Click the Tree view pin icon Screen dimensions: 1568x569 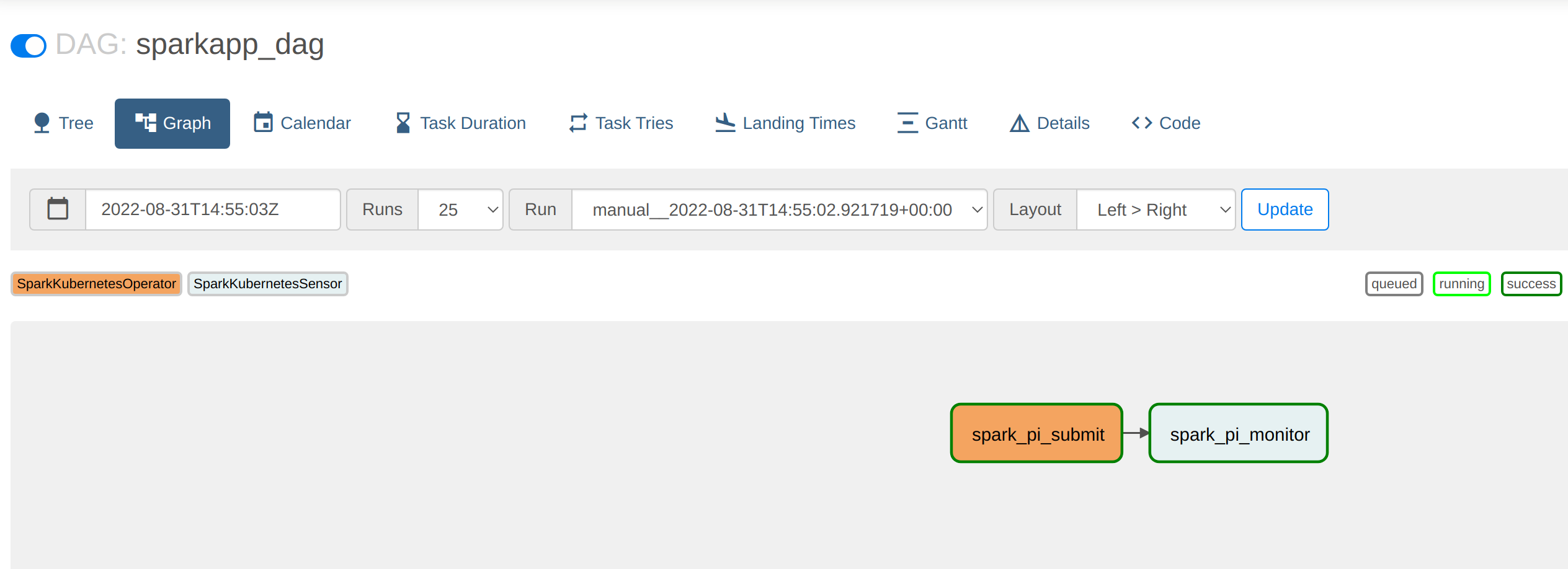pyautogui.click(x=42, y=123)
